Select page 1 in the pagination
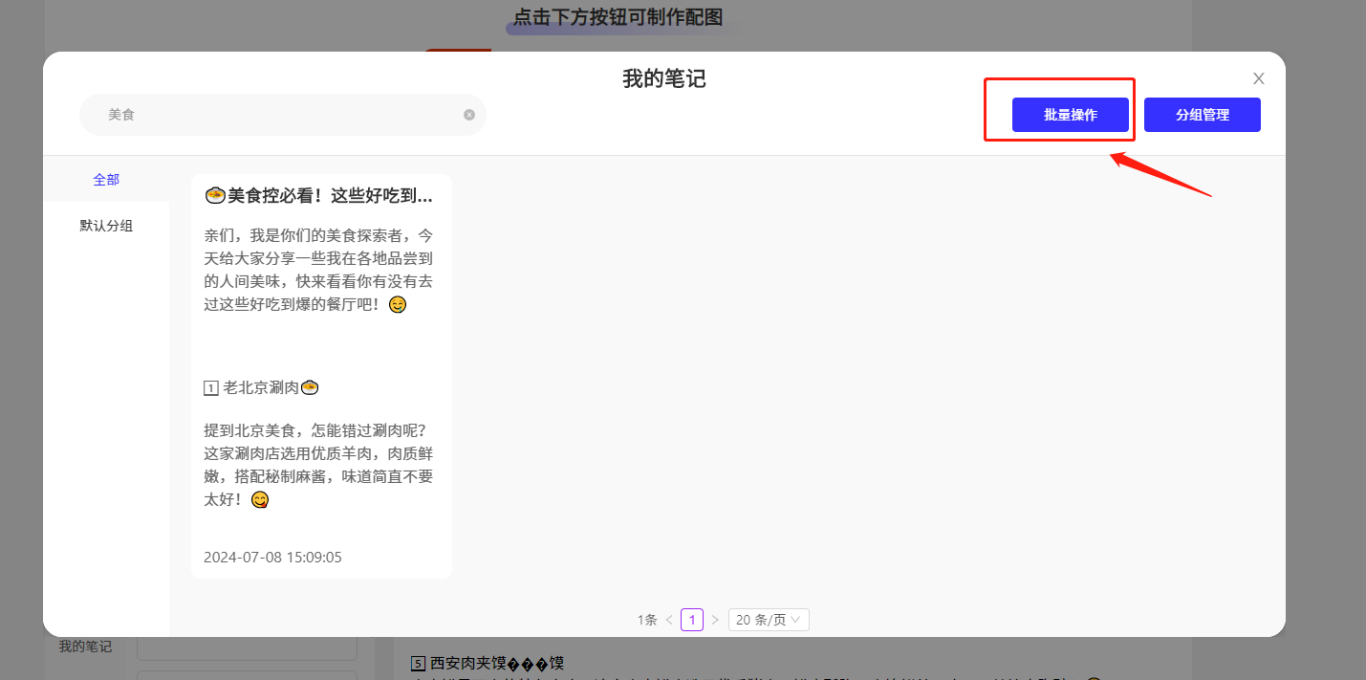1366x680 pixels. point(692,620)
